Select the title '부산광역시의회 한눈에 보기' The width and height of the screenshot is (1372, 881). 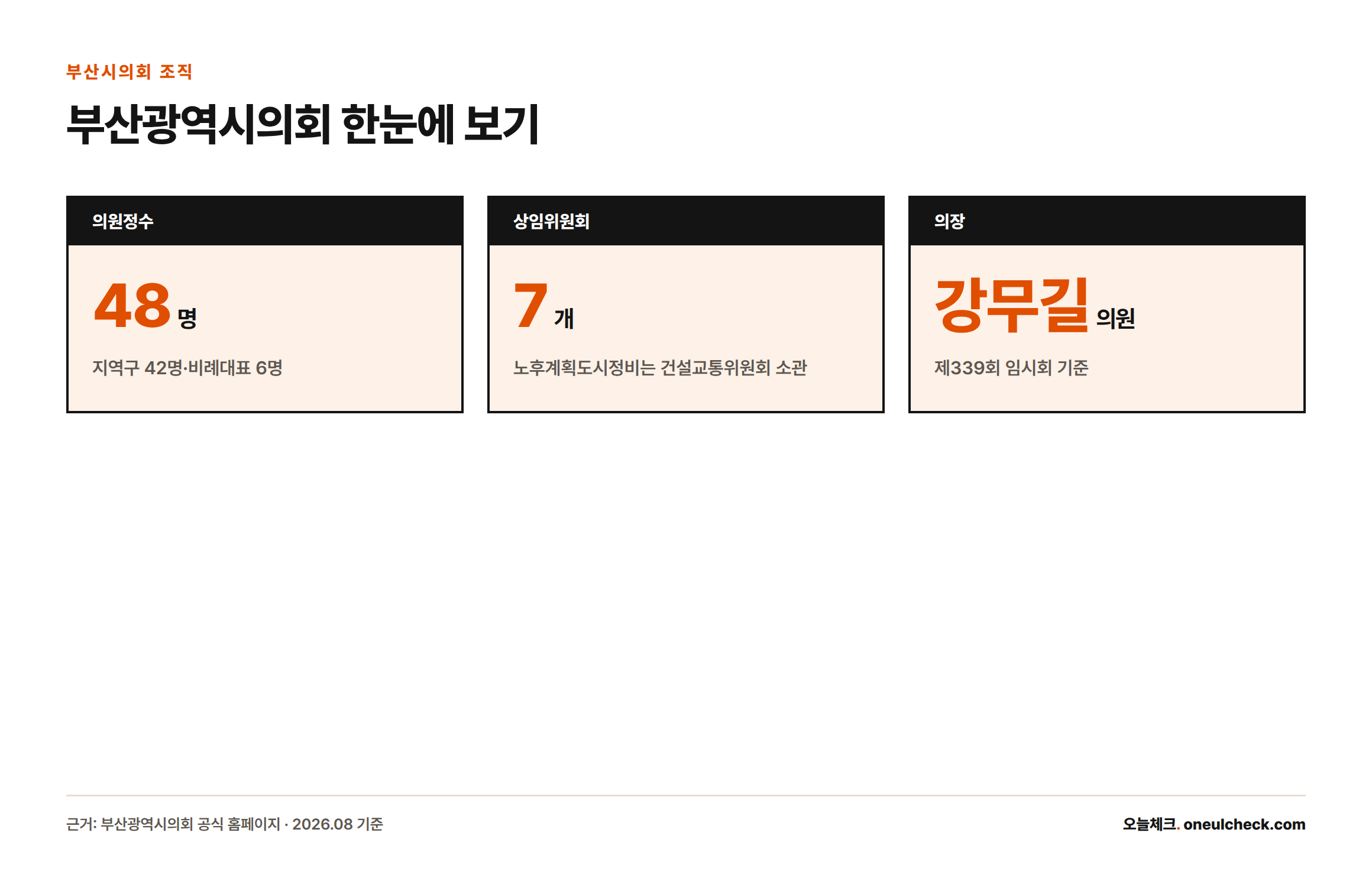coord(302,124)
